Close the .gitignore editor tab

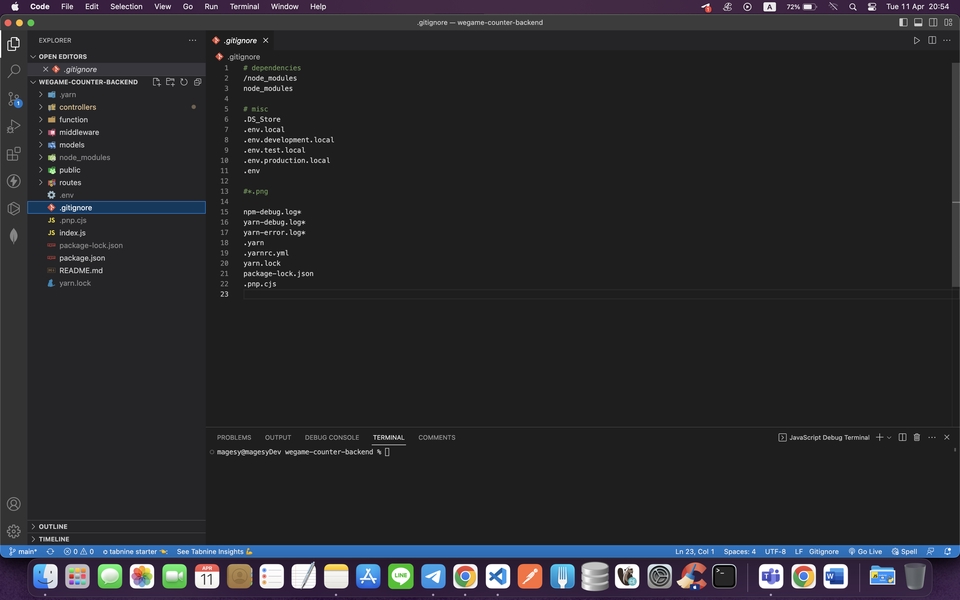266,40
